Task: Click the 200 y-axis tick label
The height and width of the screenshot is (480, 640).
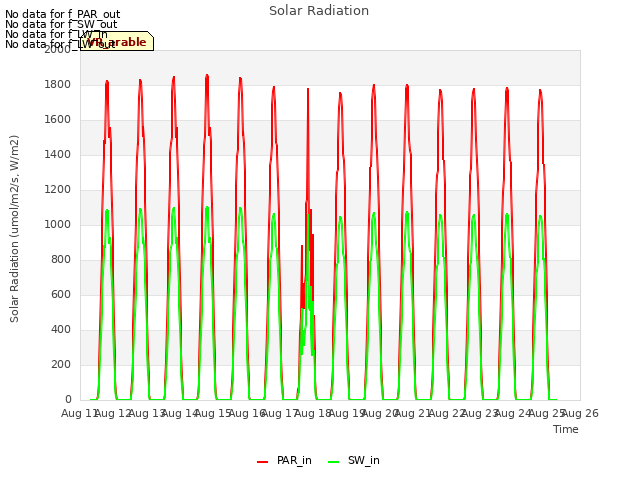Action: [x=61, y=364]
